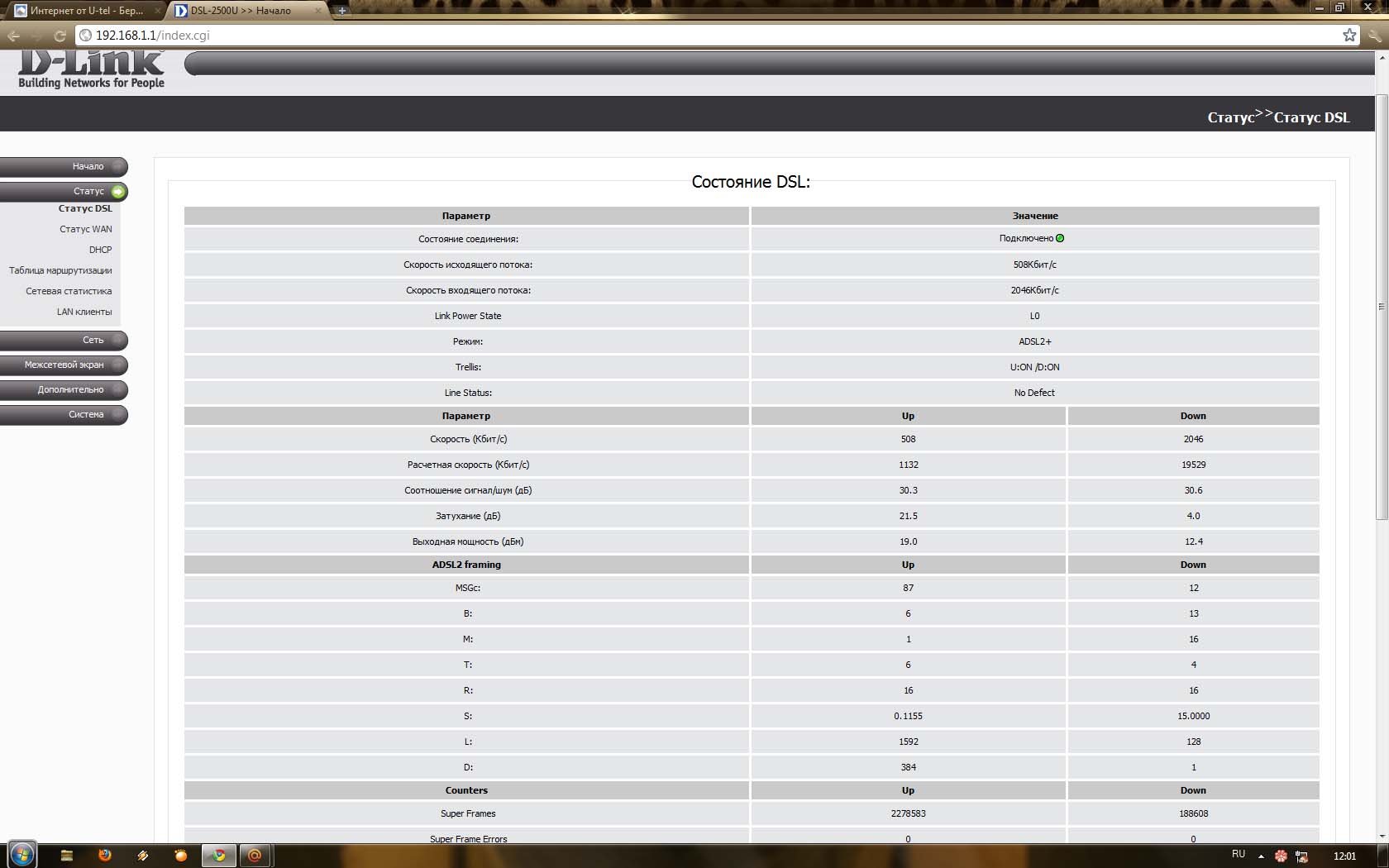This screenshot has height=868, width=1389.
Task: Open the Chrome wrench menu
Action: [x=1374, y=36]
